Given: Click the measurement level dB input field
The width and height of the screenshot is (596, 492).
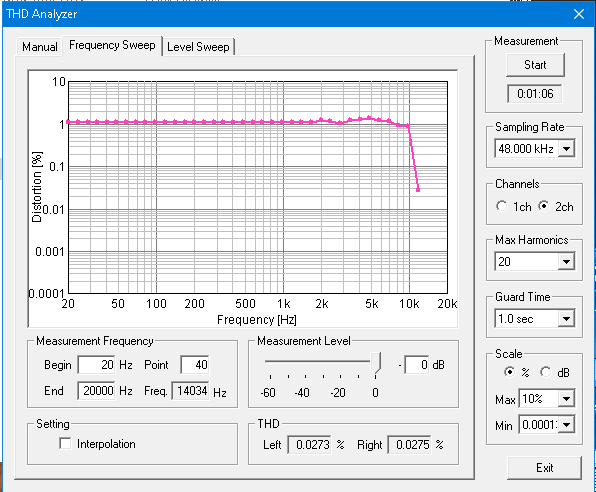Looking at the screenshot, I should point(417,365).
